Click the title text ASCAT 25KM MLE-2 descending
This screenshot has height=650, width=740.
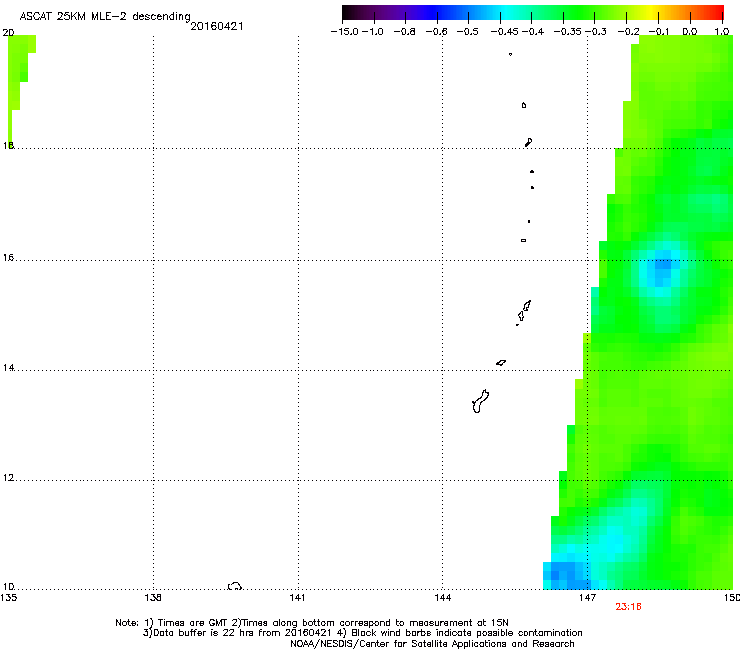pos(105,16)
